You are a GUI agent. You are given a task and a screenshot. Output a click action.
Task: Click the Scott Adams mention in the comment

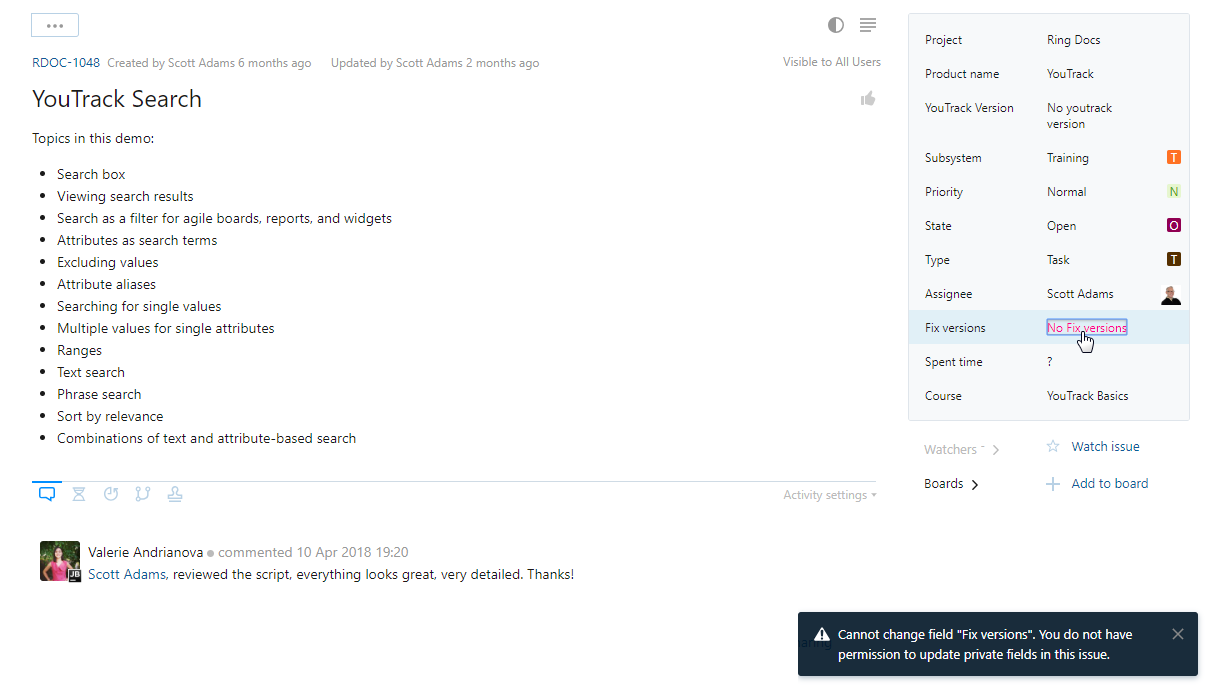pyautogui.click(x=127, y=574)
